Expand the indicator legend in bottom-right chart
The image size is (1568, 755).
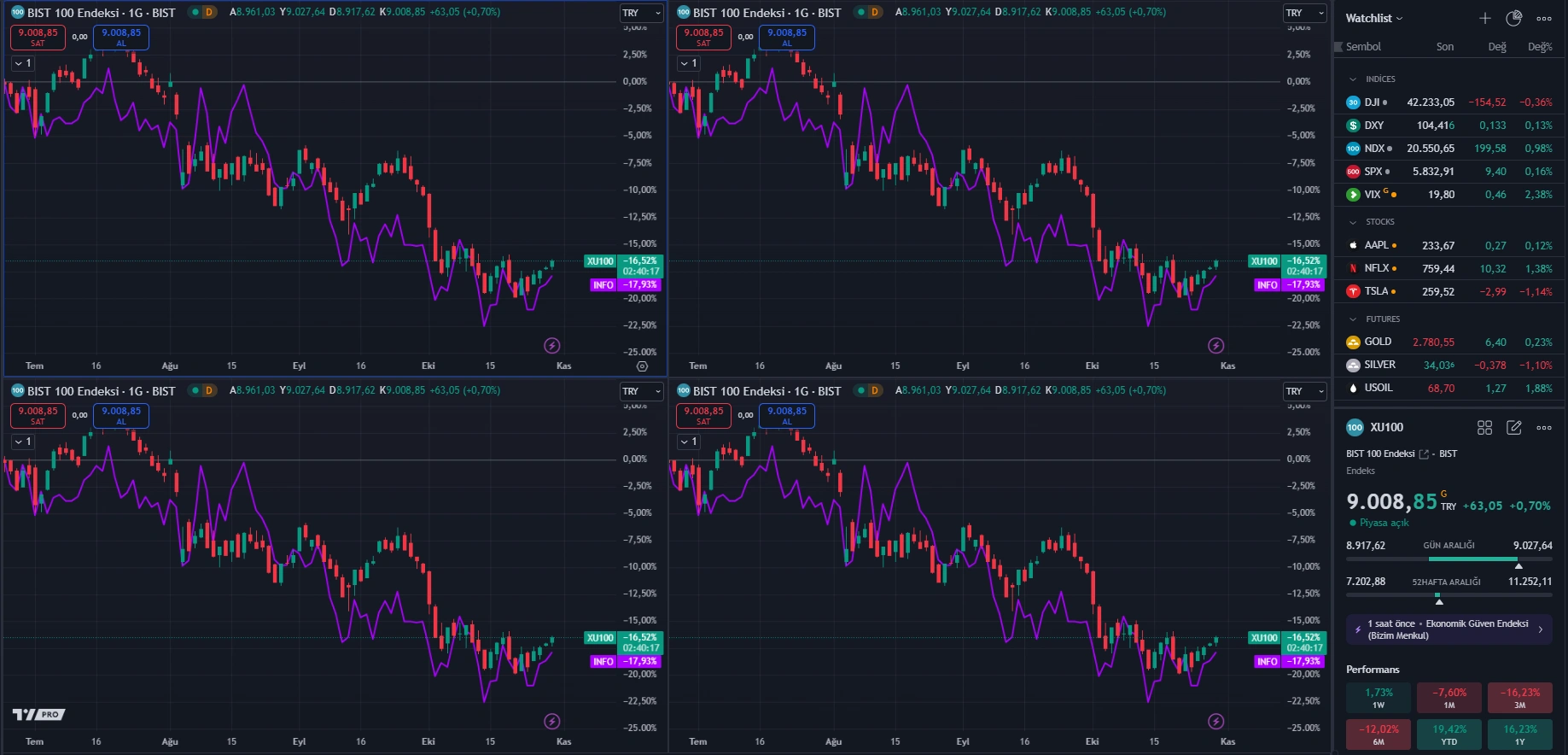[x=688, y=442]
